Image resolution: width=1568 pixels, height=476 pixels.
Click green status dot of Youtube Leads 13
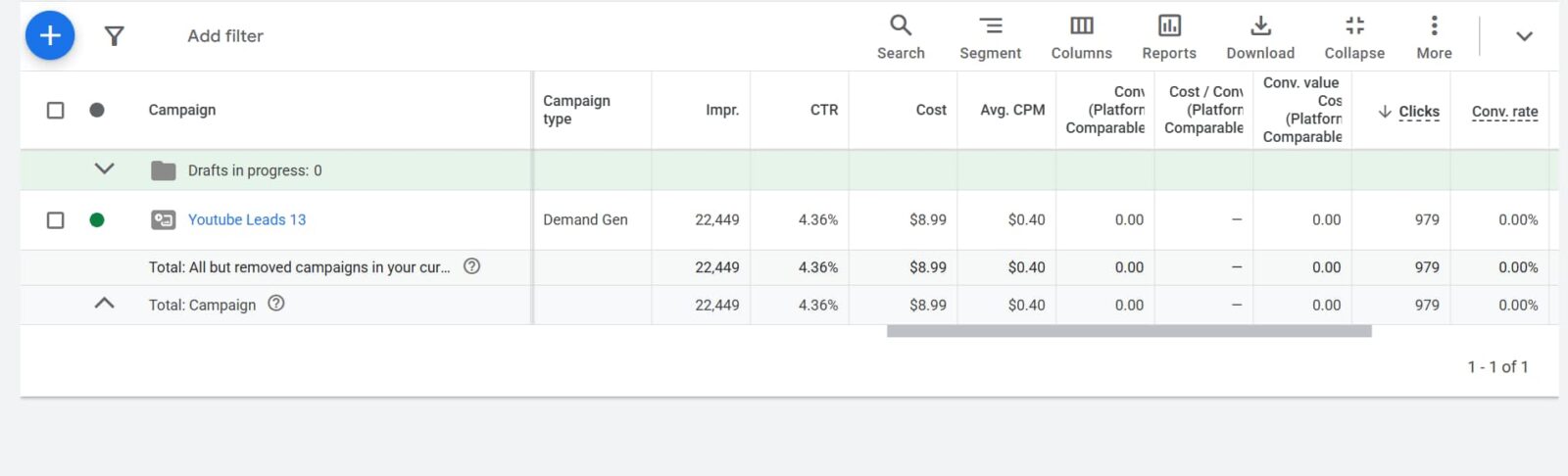97,219
